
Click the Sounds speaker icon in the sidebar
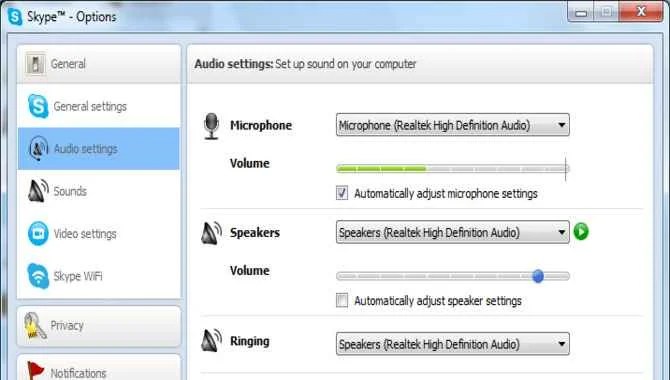(38, 191)
